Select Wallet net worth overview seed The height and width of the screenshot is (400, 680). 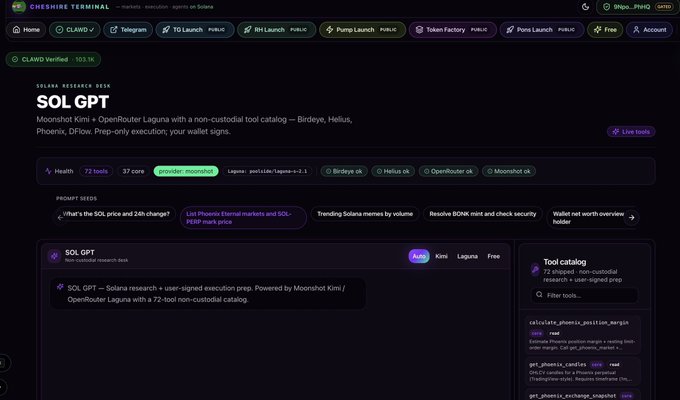coord(590,218)
